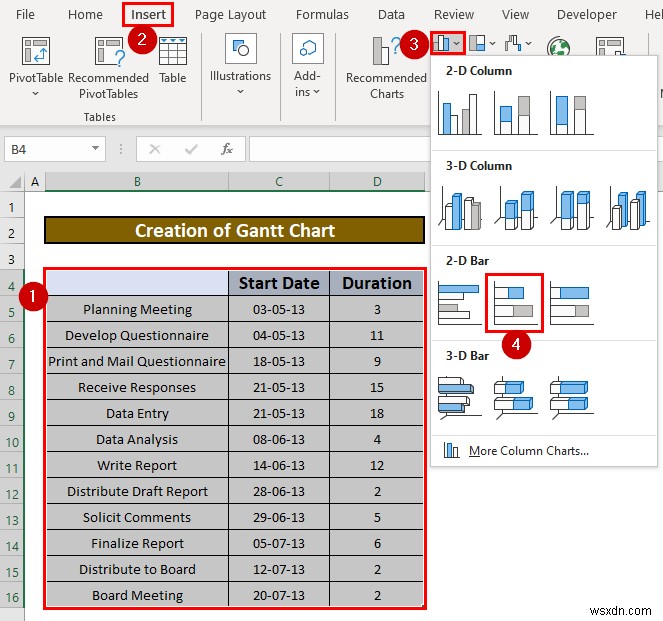Open Recommended PivotTables

[108, 68]
